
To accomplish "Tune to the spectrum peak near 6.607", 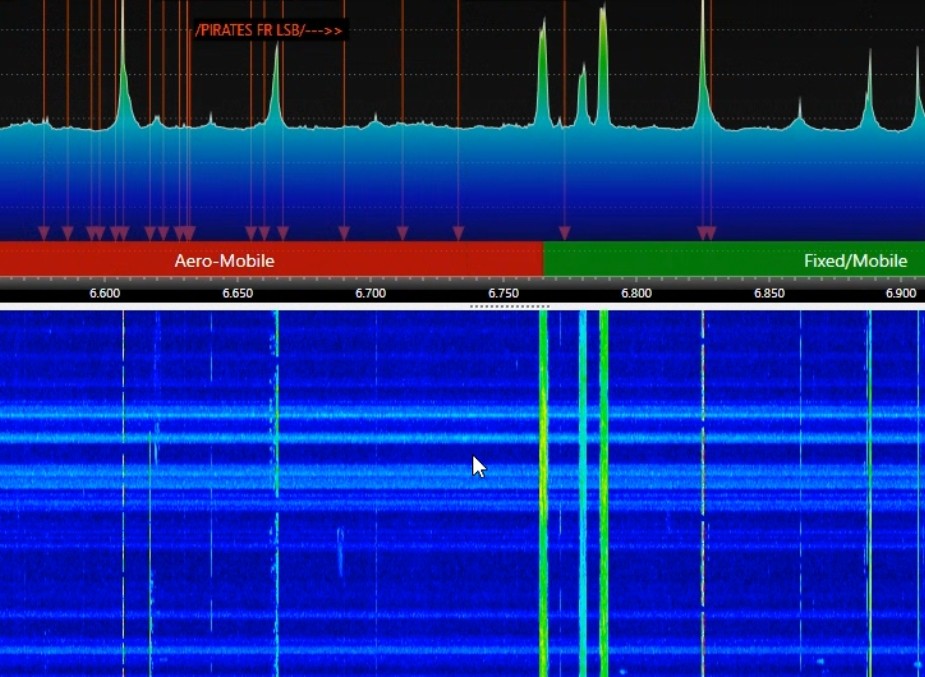I will click(x=123, y=71).
